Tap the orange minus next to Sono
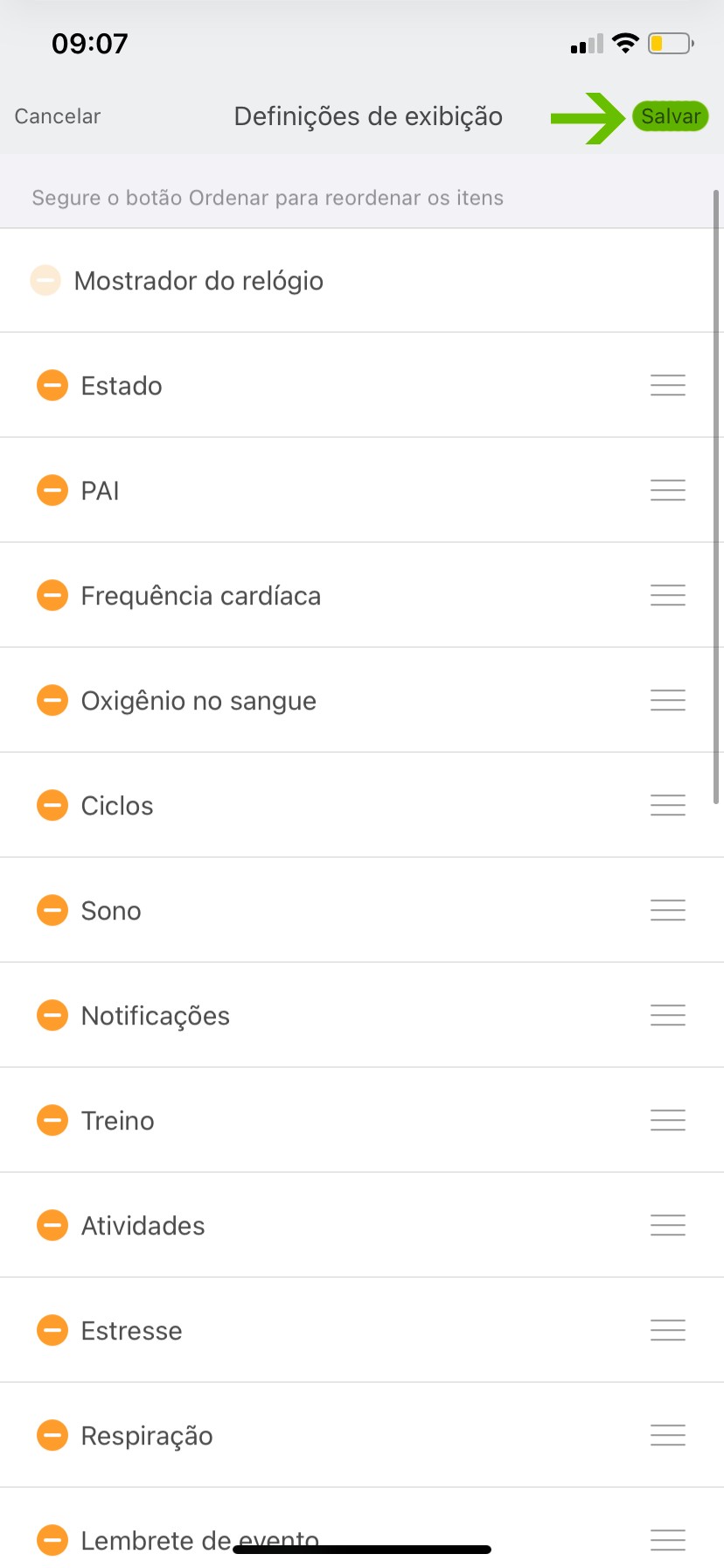This screenshot has height=1568, width=724. (x=52, y=910)
